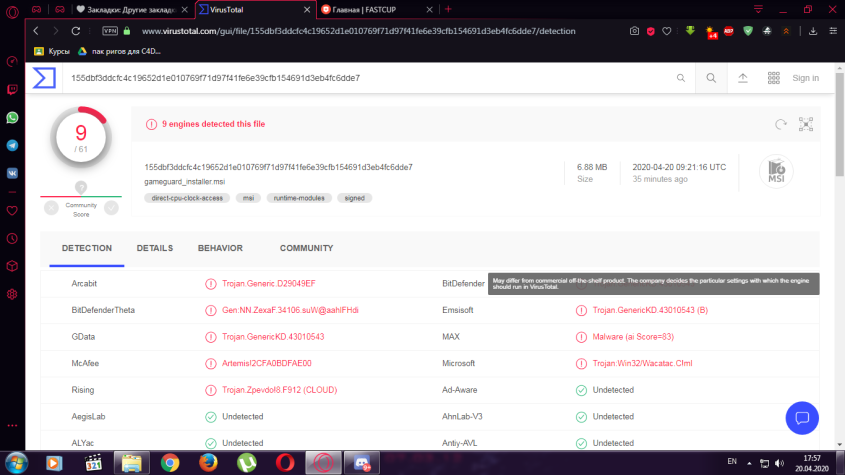Open the chat bubble button
Screen dimensions: 845x475
[802, 418]
